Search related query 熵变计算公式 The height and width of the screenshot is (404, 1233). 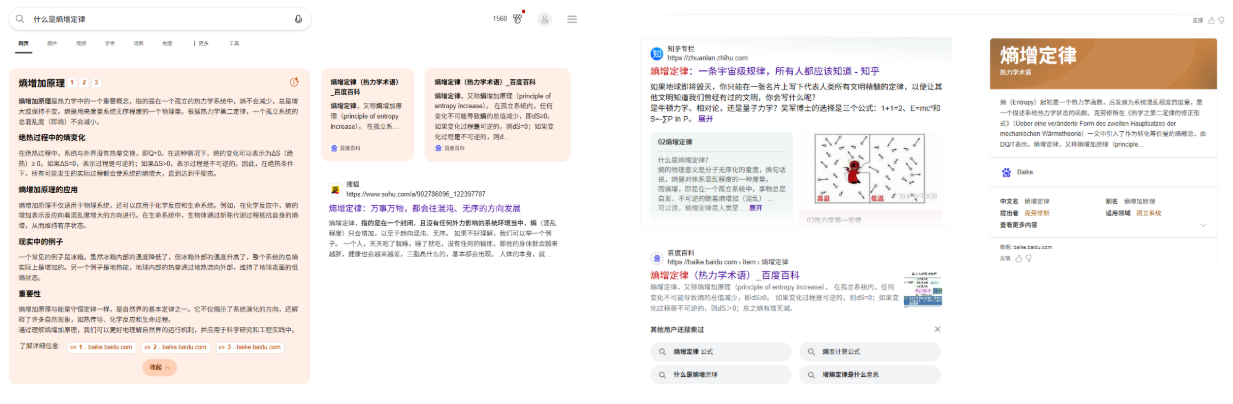869,351
